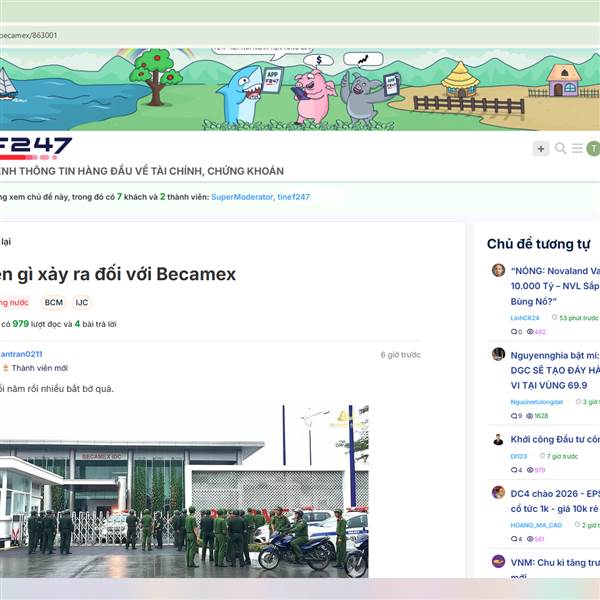600x600 pixels.
Task: Open the Khởi công Đầu tư topic
Action: (x=555, y=439)
